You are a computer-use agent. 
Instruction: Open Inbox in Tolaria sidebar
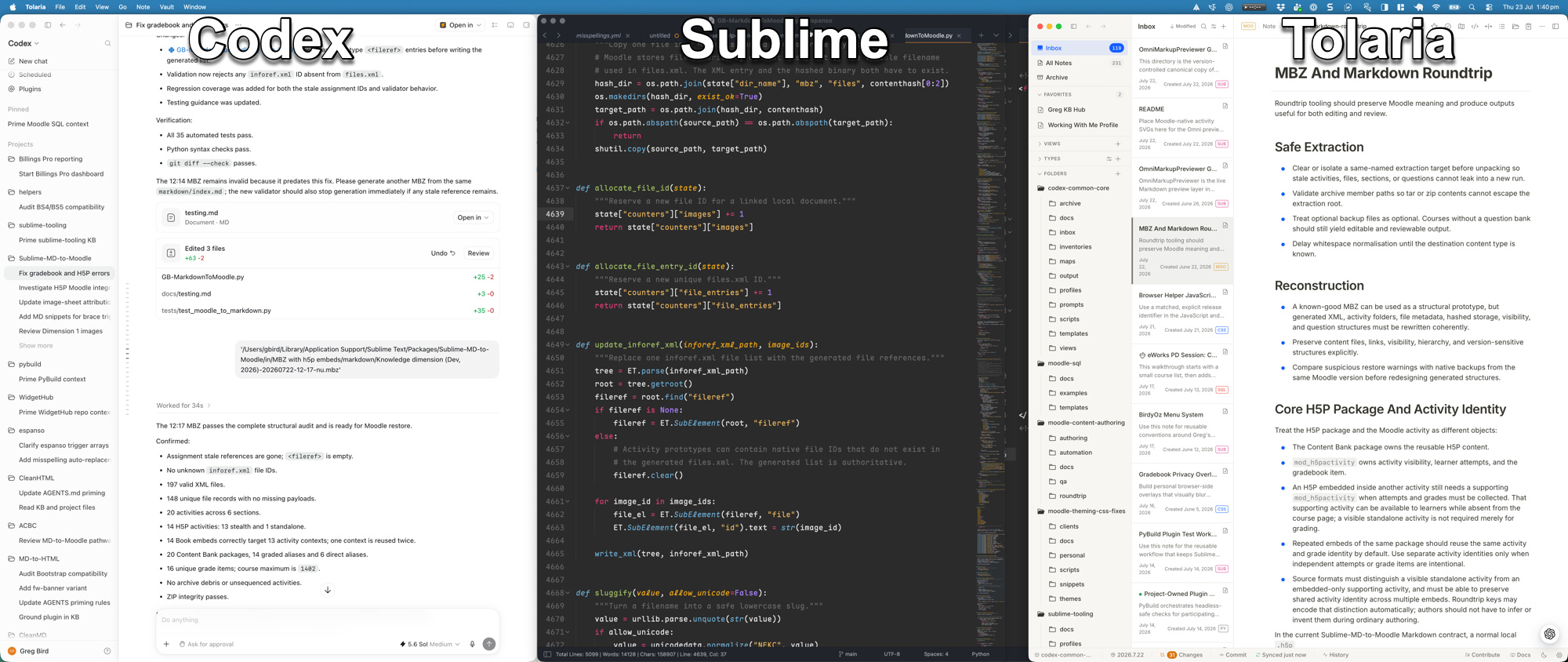(x=1080, y=48)
